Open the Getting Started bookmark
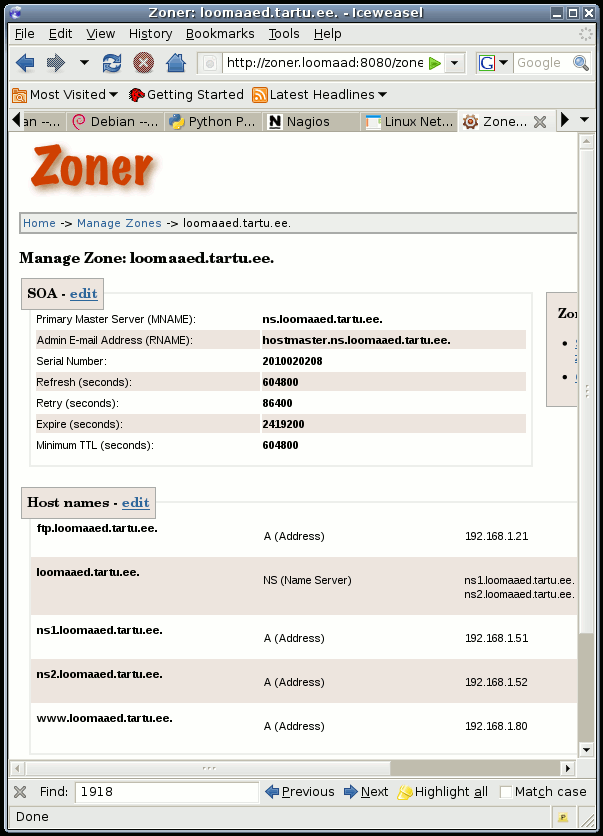The height and width of the screenshot is (836, 603). pos(186,95)
